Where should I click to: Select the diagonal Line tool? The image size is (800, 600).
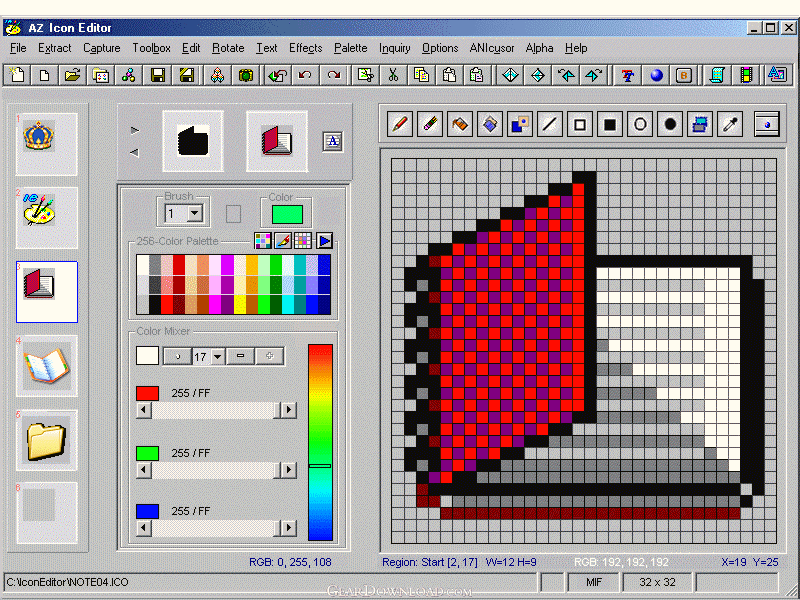click(x=549, y=124)
